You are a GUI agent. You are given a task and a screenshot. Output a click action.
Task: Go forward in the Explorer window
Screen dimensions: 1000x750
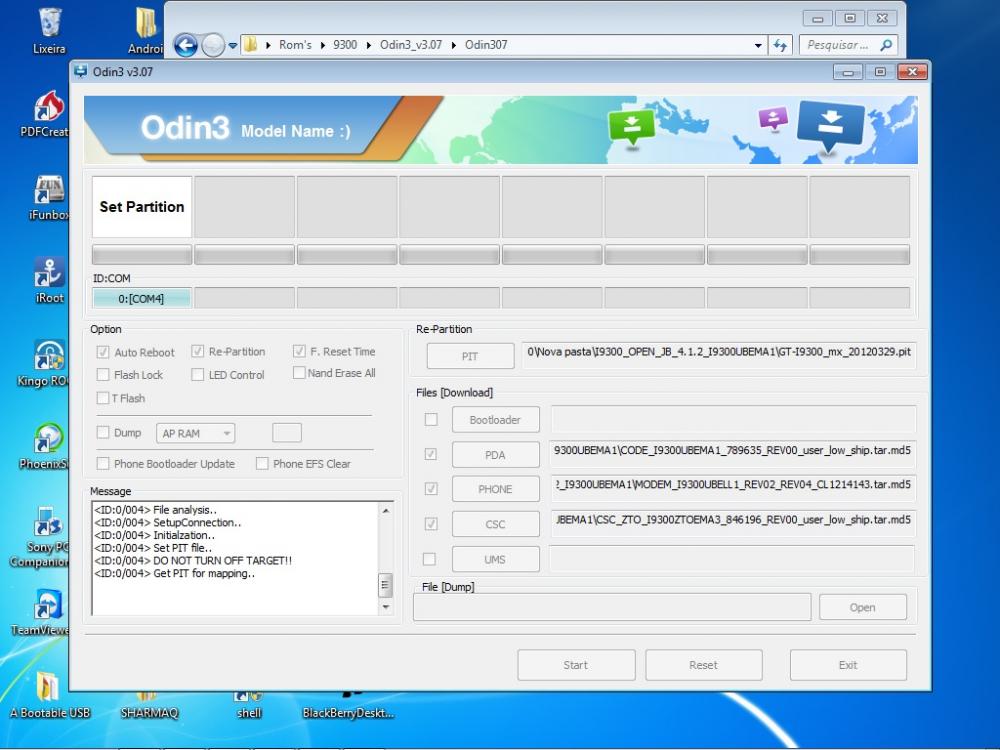(213, 45)
